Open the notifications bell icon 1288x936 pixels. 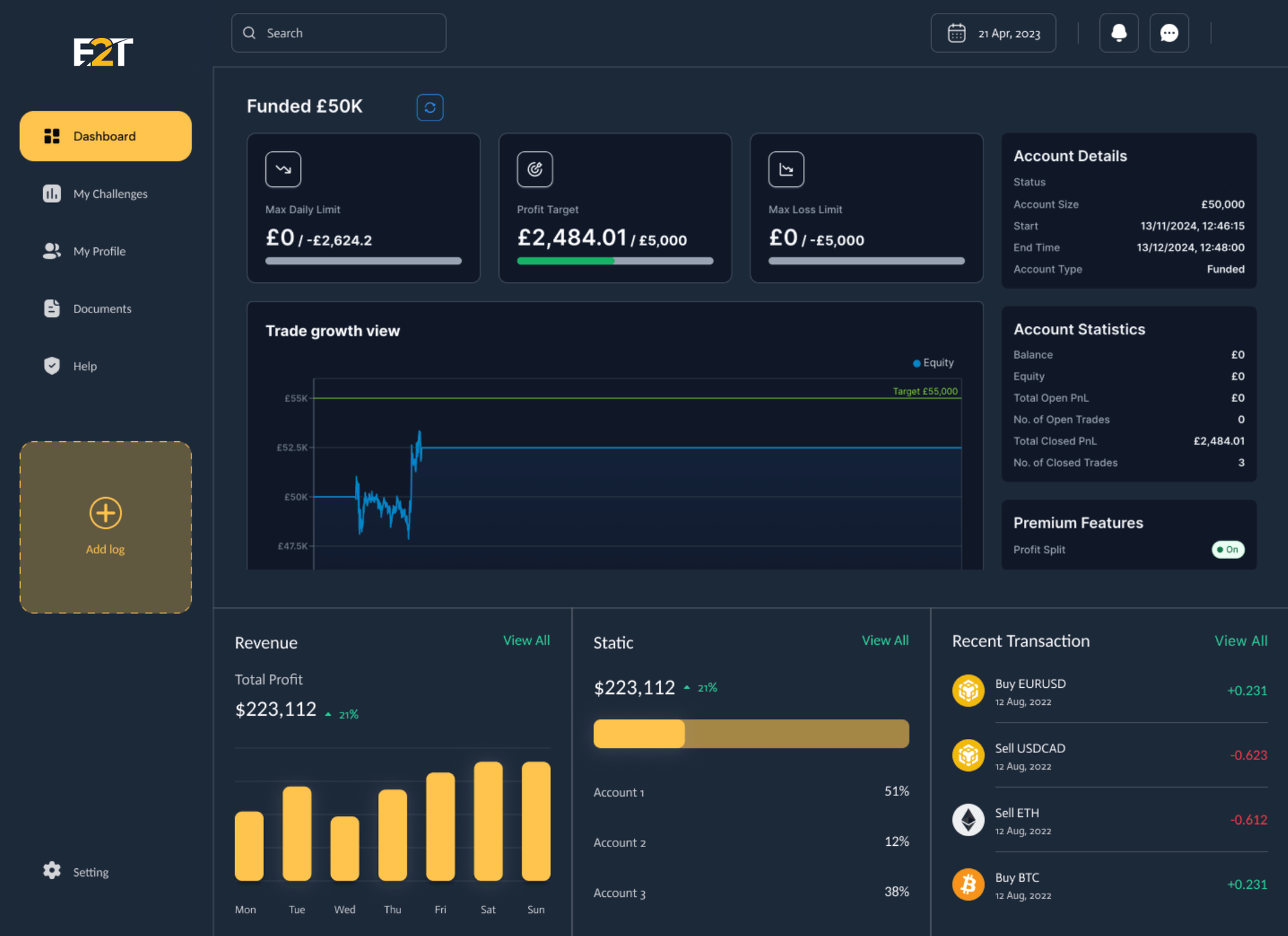coord(1119,33)
